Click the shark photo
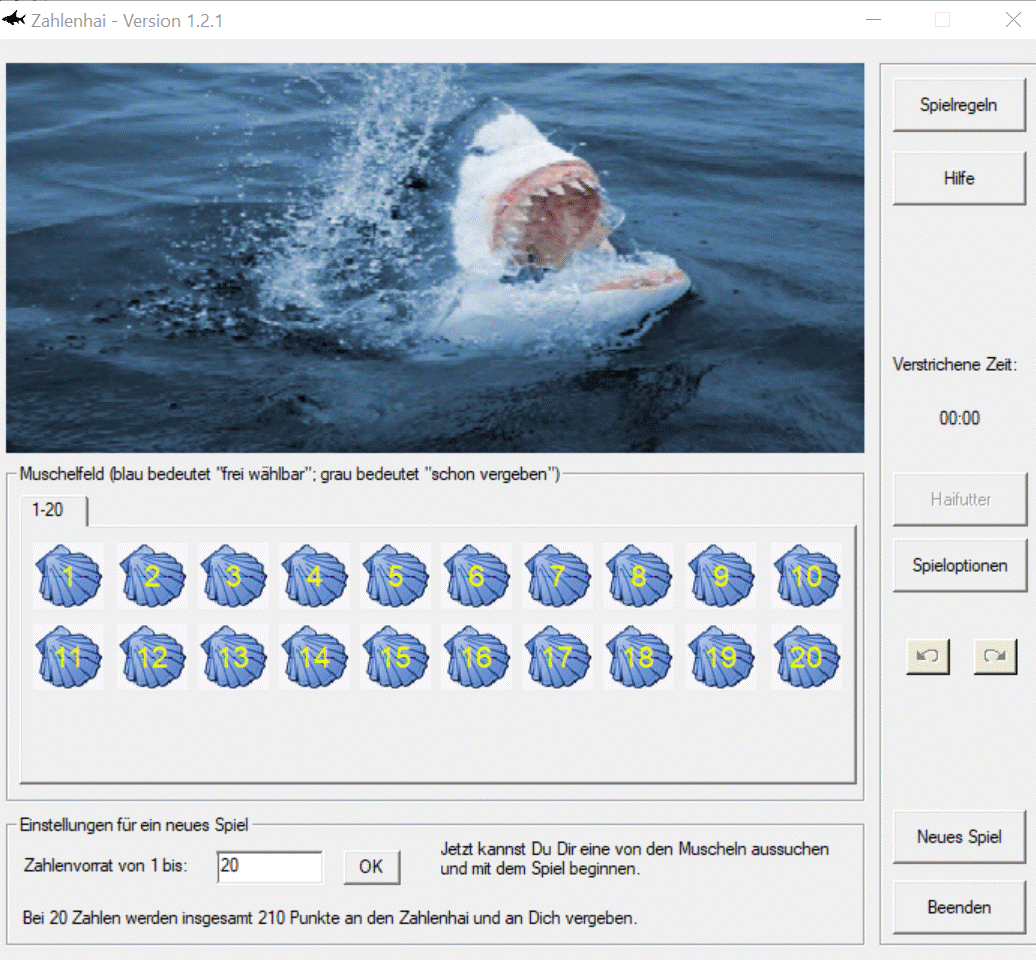 tap(435, 258)
